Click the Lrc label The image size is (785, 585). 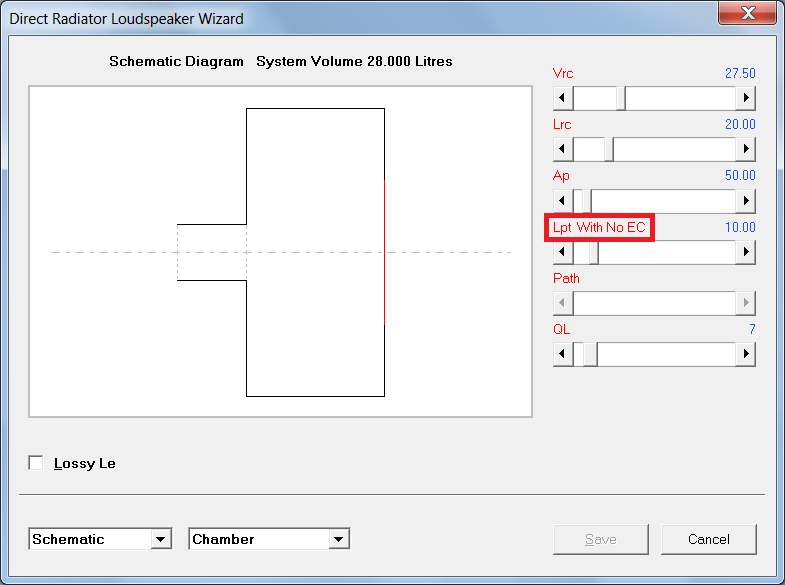562,125
